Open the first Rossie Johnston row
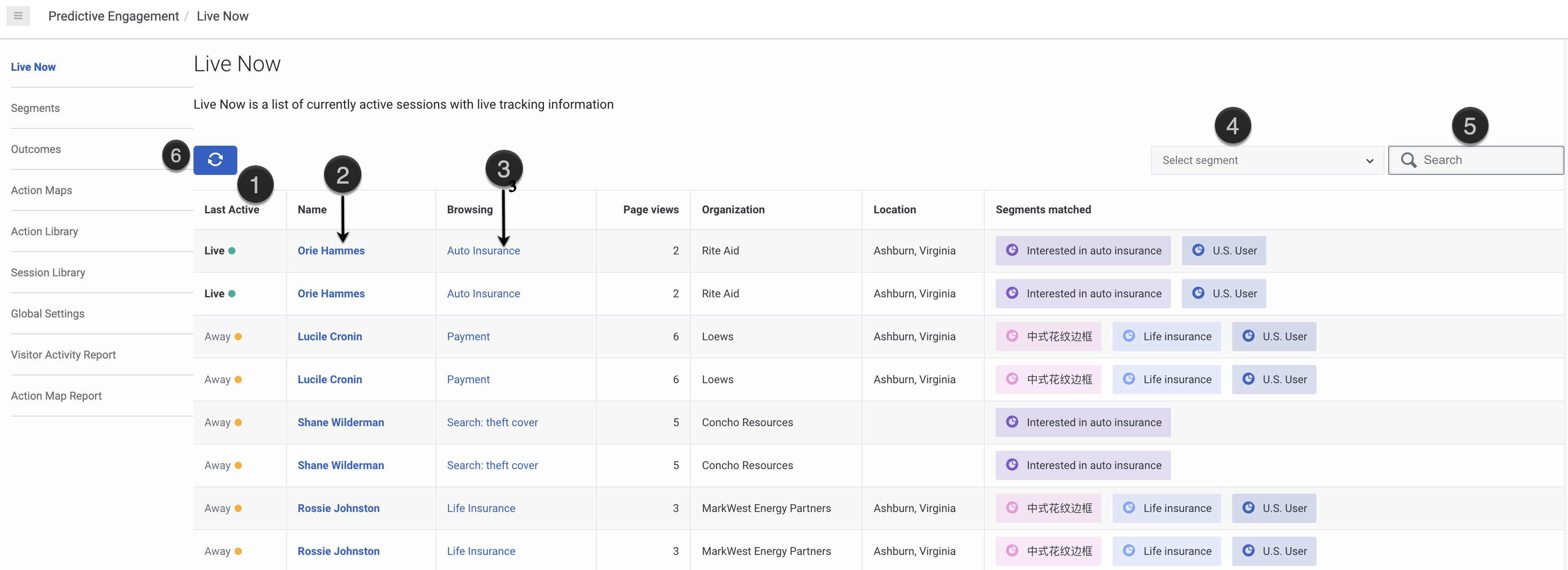 339,508
